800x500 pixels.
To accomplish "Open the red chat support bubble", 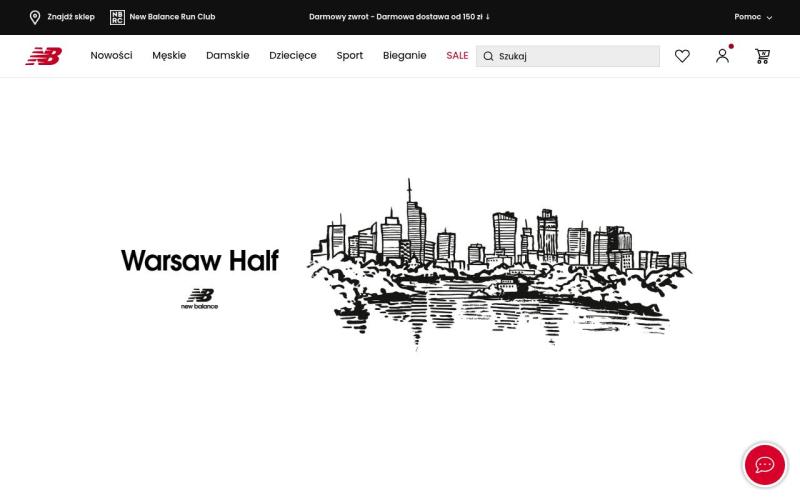I will tap(764, 465).
